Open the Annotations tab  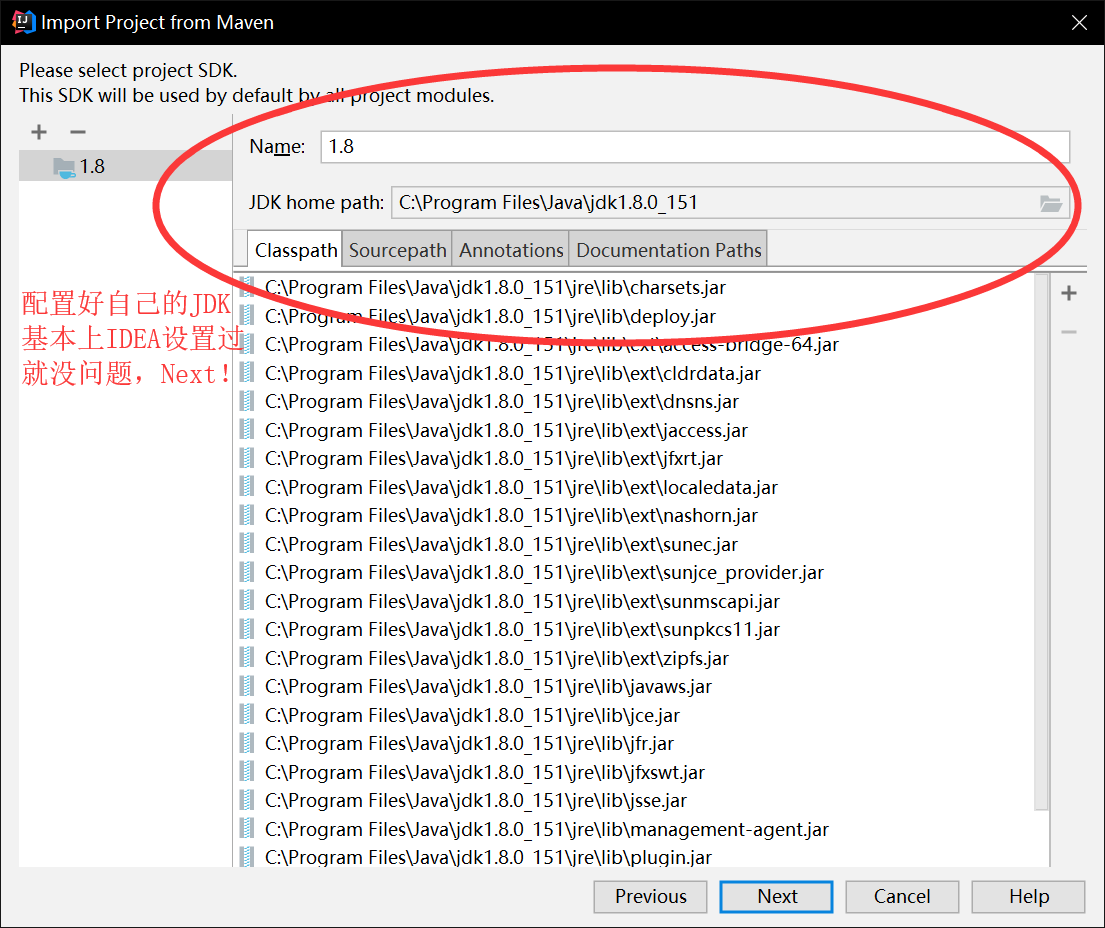pos(511,250)
